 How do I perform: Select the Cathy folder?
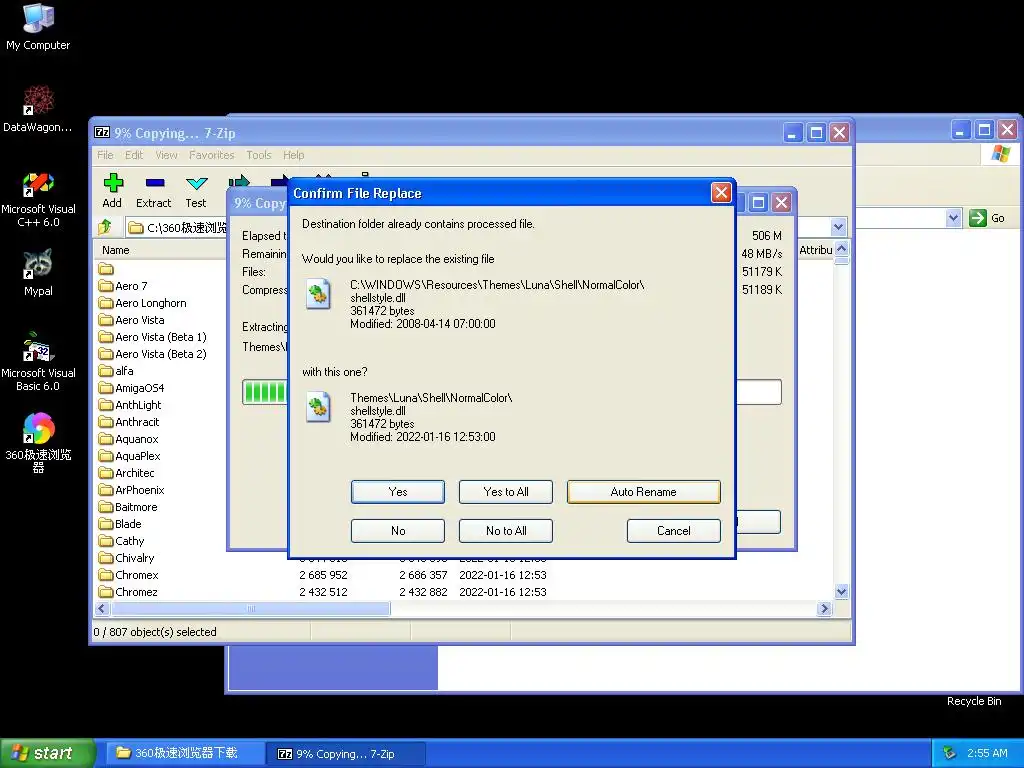click(121, 541)
